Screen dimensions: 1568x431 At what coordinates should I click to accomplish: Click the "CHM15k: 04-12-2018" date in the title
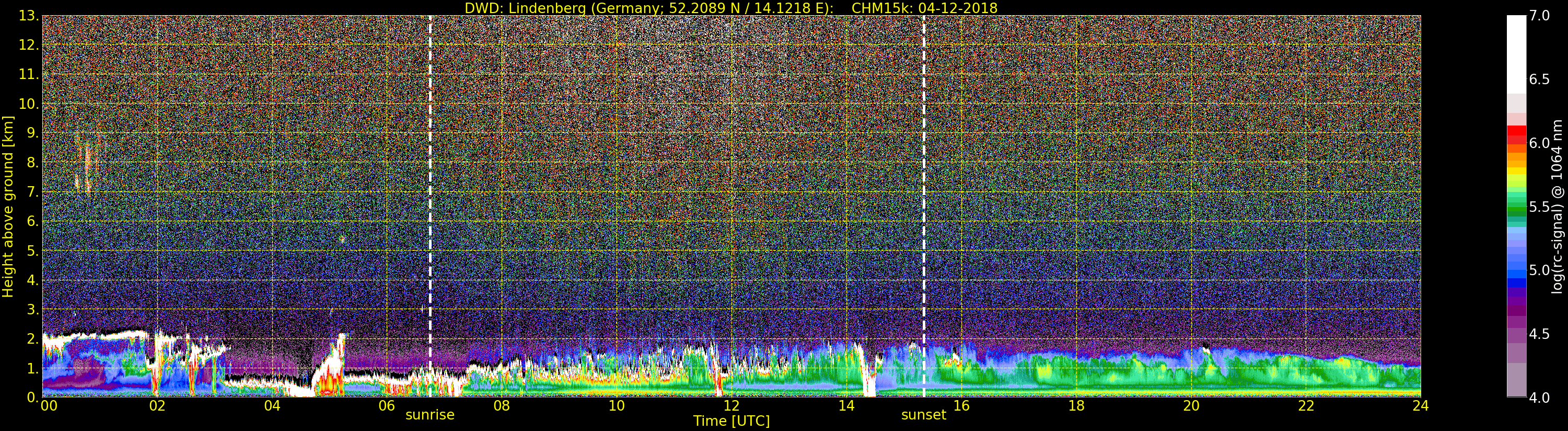click(x=925, y=8)
